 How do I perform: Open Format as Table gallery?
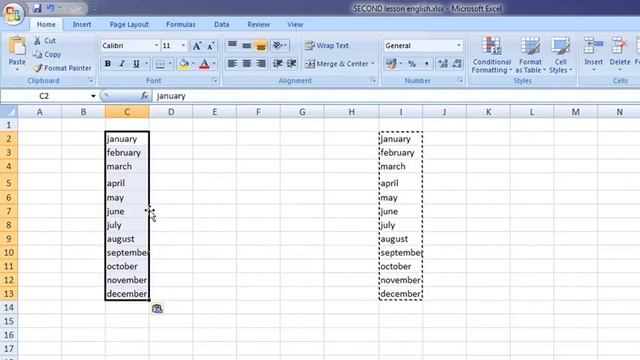coord(530,55)
